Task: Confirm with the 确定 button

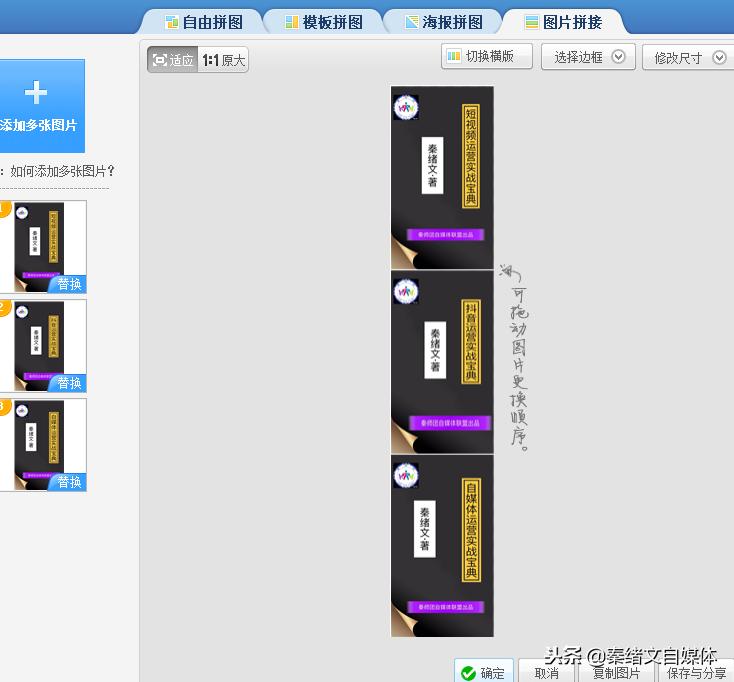Action: pyautogui.click(x=484, y=672)
